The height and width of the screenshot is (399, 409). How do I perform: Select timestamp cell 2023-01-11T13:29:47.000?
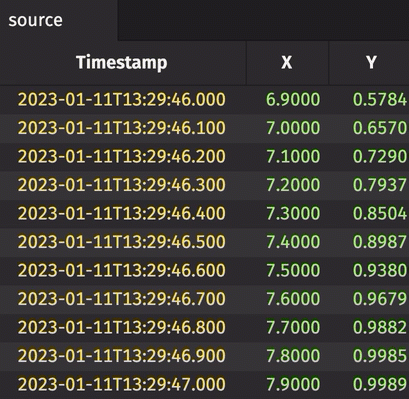[x=122, y=384]
